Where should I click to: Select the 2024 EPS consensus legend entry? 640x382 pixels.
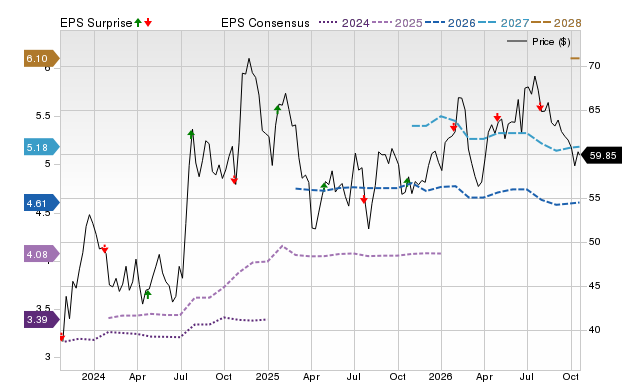tap(344, 23)
